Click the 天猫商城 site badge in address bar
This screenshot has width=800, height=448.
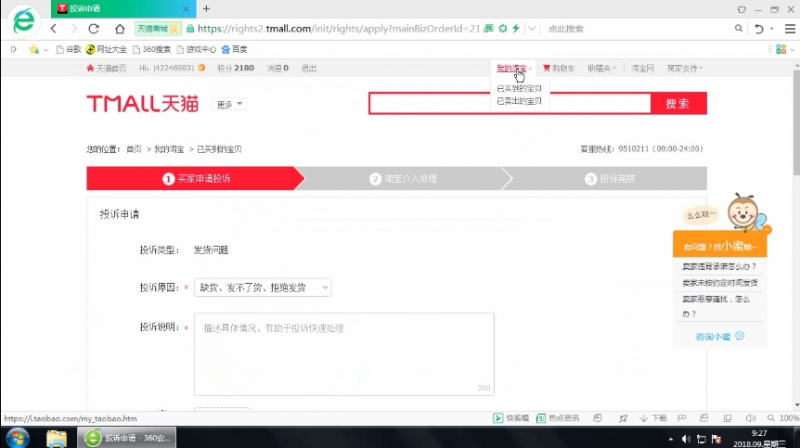(158, 29)
